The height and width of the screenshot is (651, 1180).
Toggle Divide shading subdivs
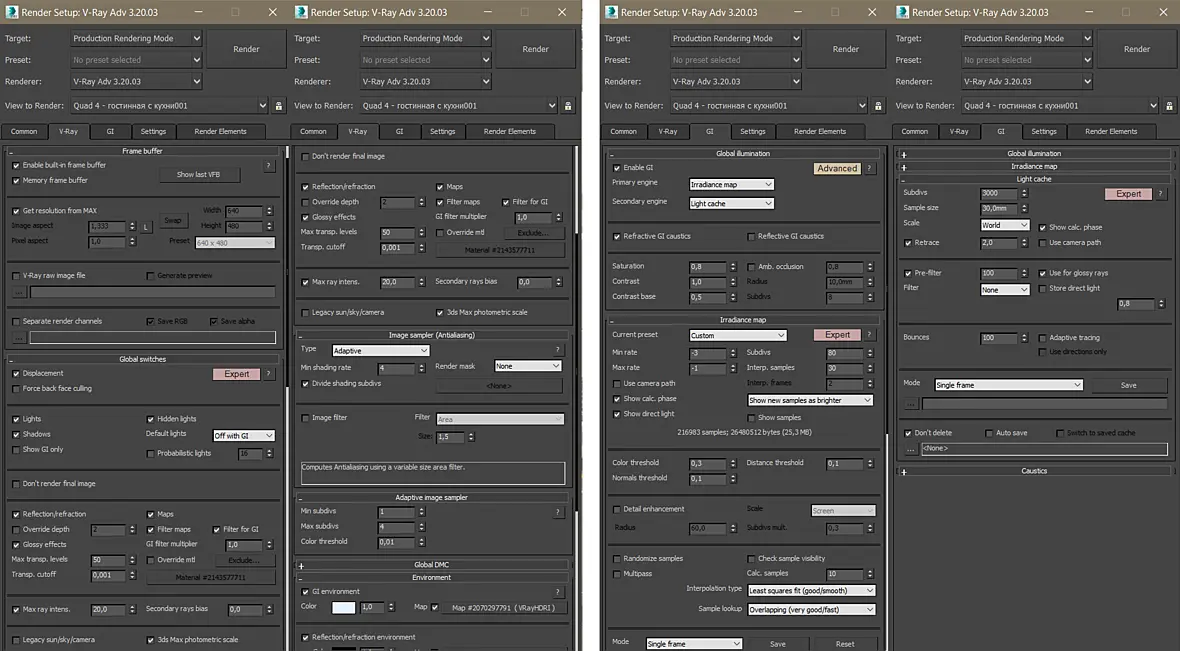point(305,384)
